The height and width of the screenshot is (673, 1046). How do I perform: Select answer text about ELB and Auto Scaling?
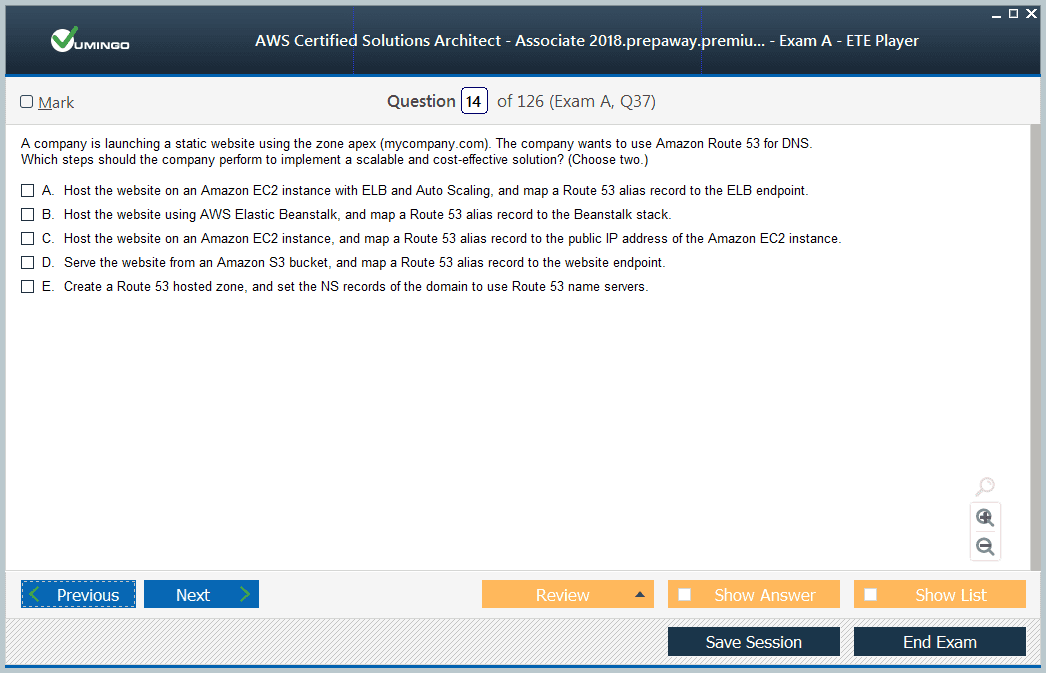436,191
